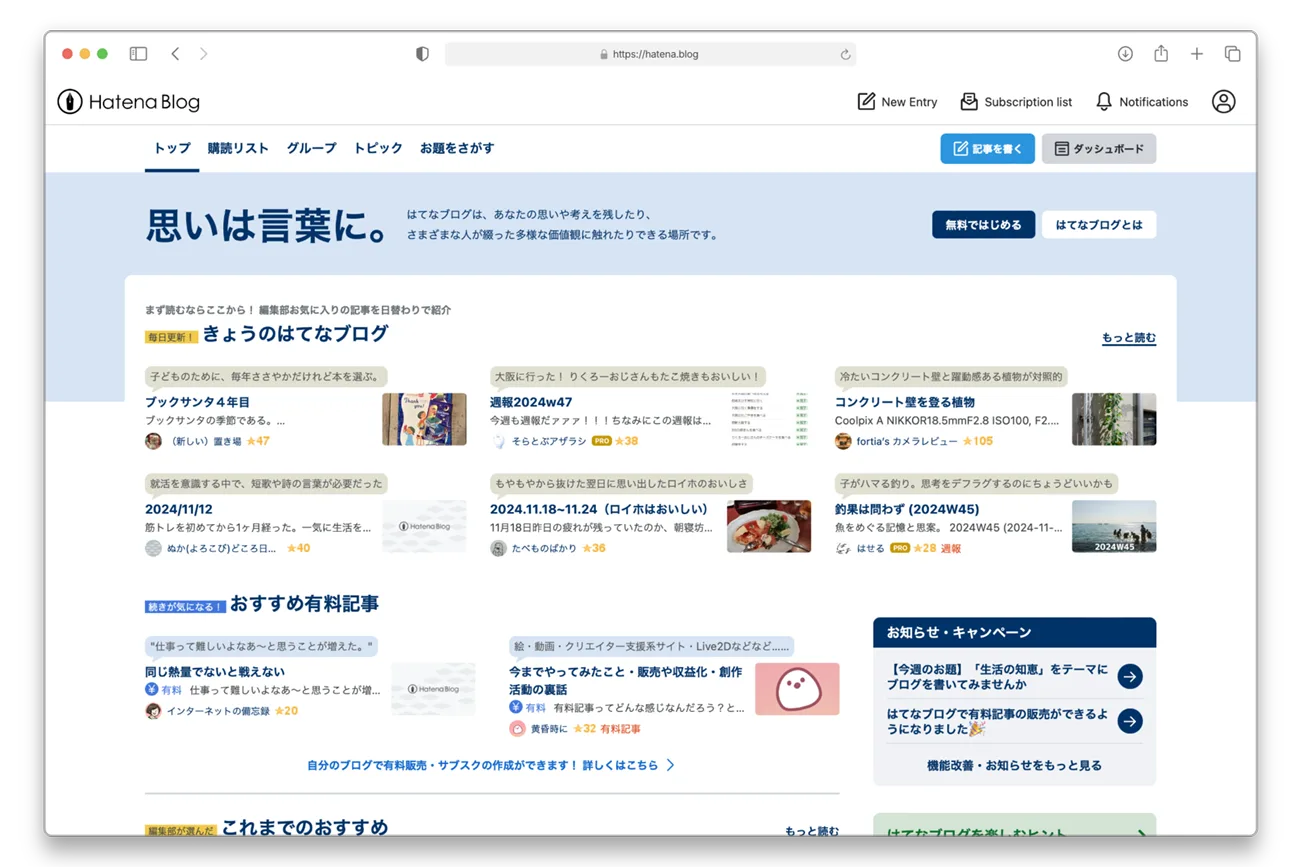Open the Subscription list icon

(967, 101)
